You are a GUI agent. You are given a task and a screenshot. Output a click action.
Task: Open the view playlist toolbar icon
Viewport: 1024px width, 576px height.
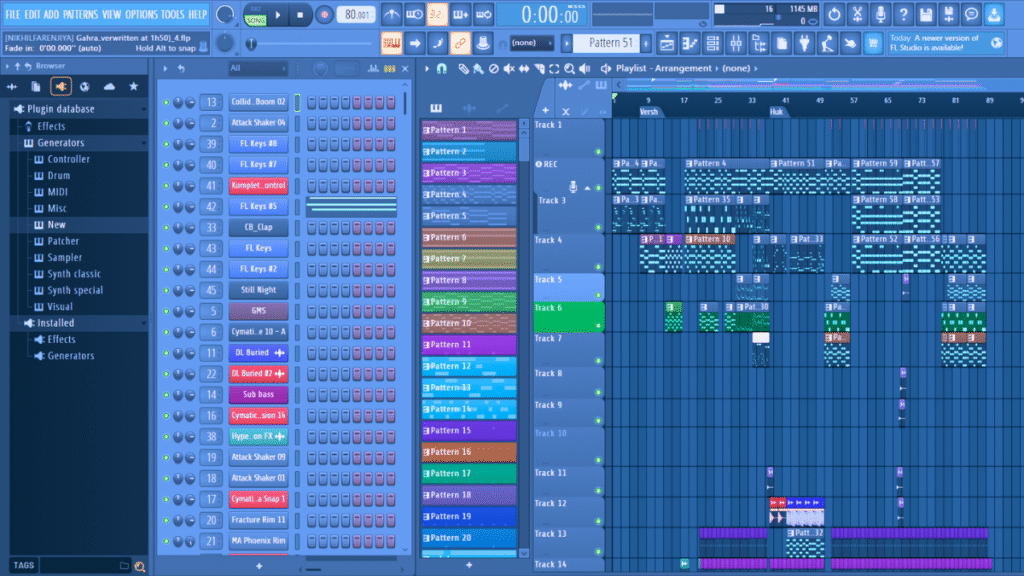tap(667, 44)
